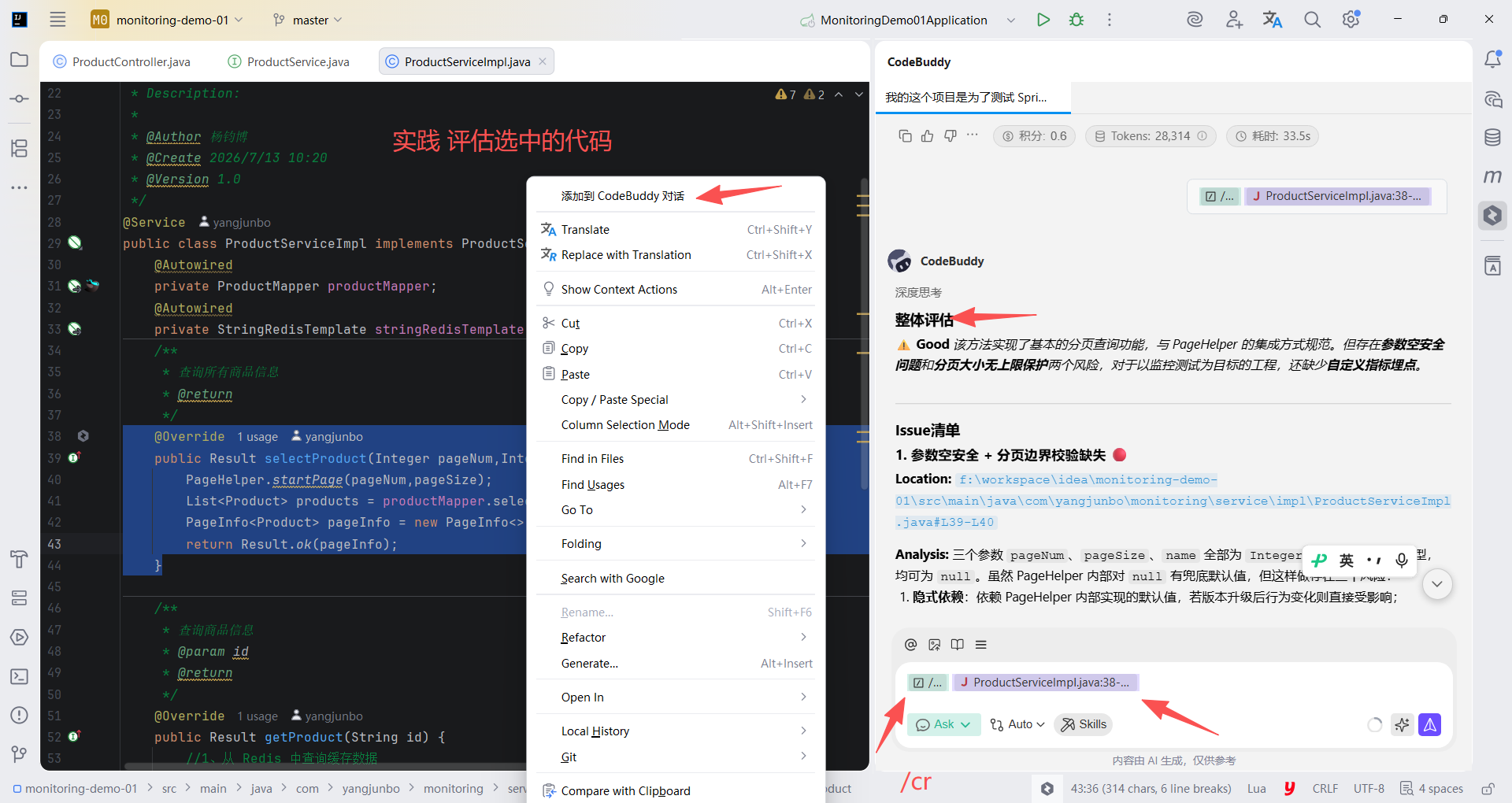Image resolution: width=1512 pixels, height=803 pixels.
Task: Select Translate in the context menu
Action: tap(675, 230)
